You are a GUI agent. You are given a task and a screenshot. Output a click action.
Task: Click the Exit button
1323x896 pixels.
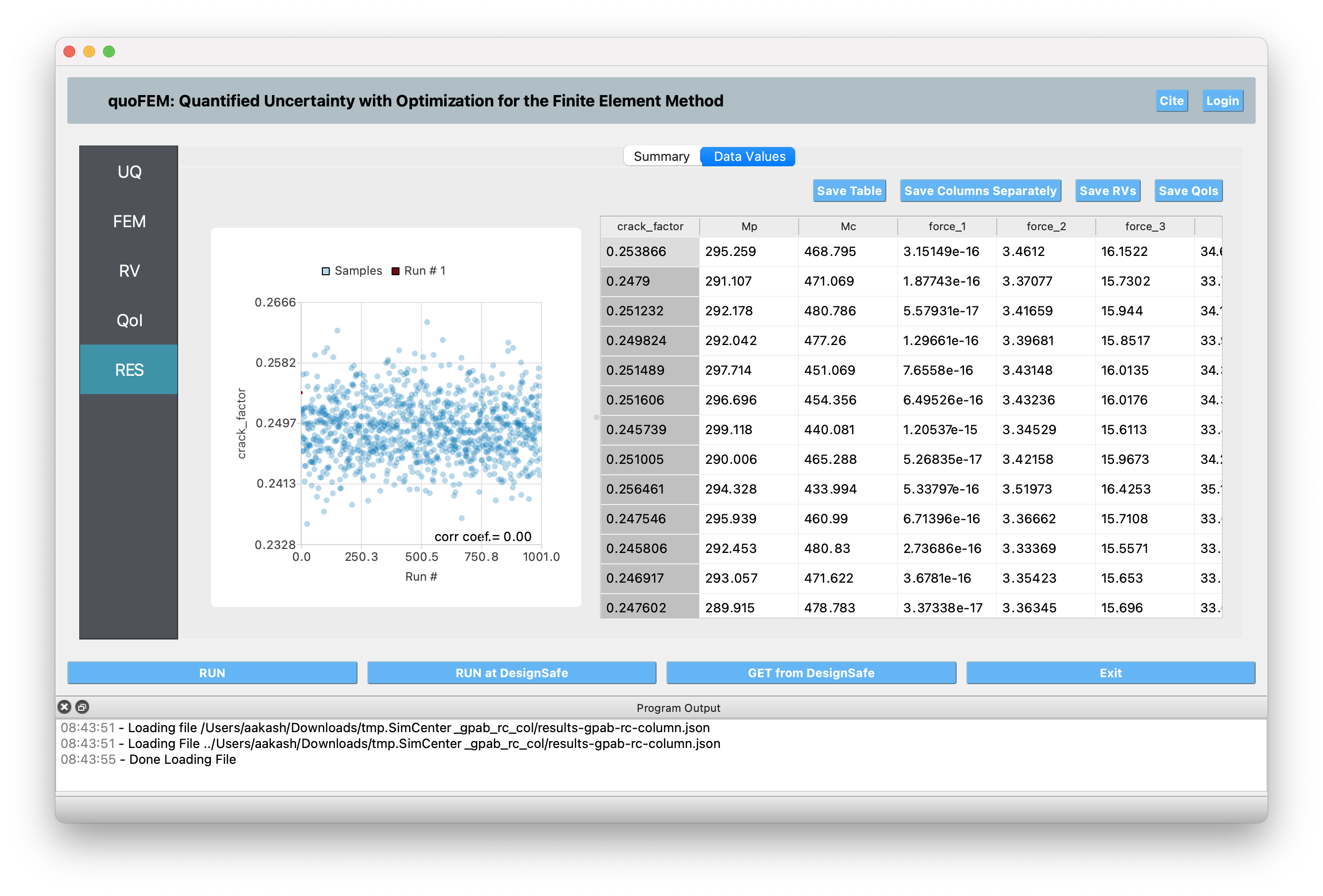pyautogui.click(x=1110, y=673)
